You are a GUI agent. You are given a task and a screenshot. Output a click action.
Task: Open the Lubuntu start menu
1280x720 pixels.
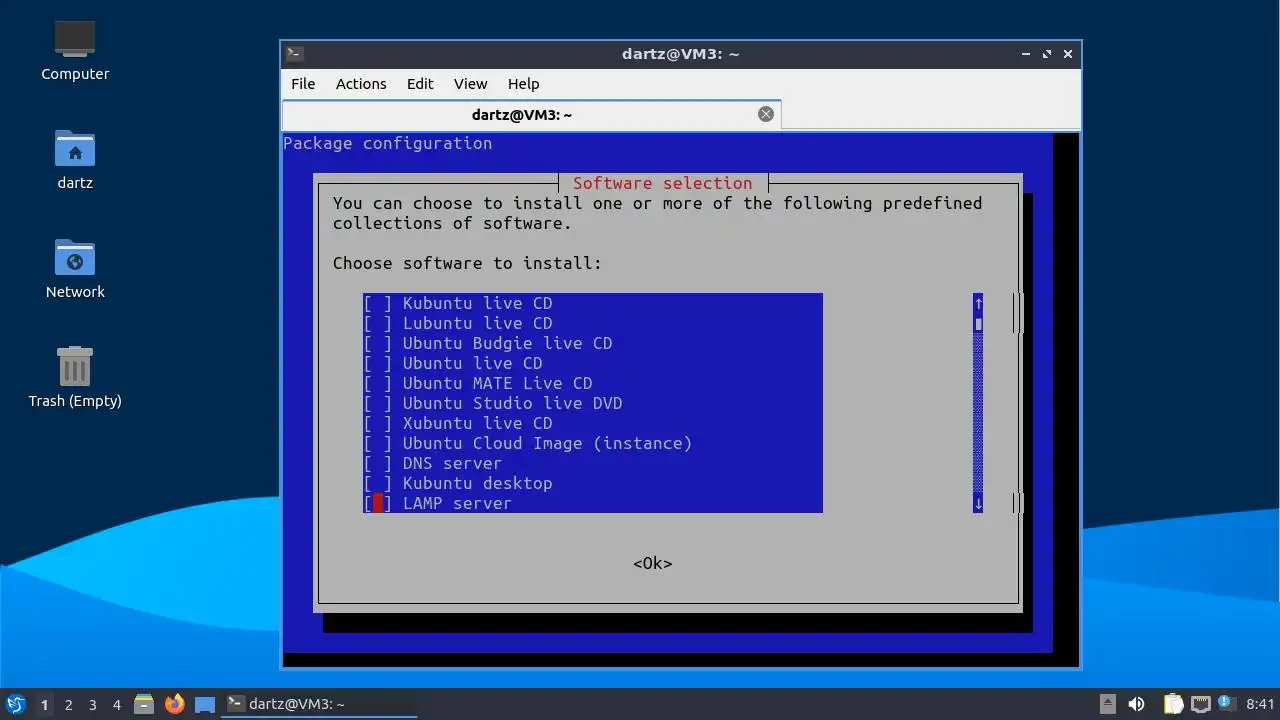coord(15,704)
